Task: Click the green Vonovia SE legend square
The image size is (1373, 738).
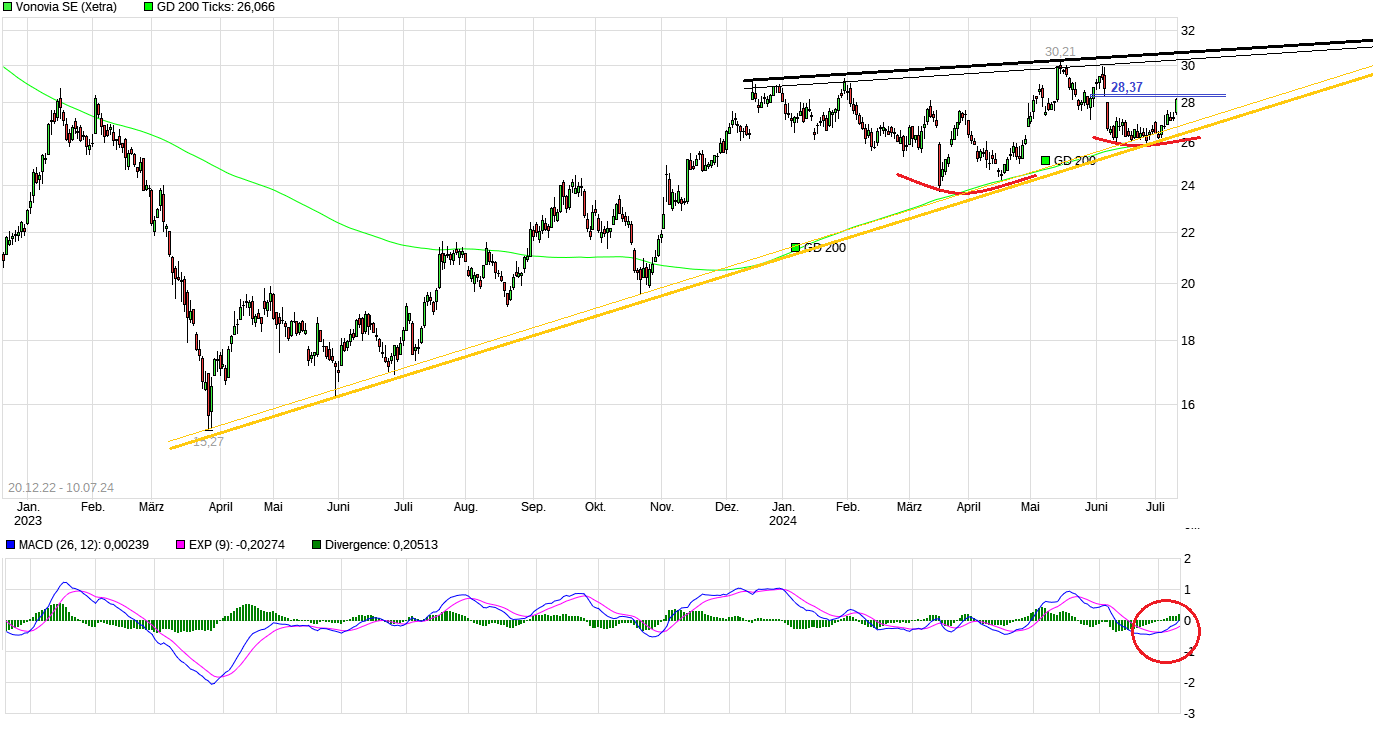Action: pos(9,7)
